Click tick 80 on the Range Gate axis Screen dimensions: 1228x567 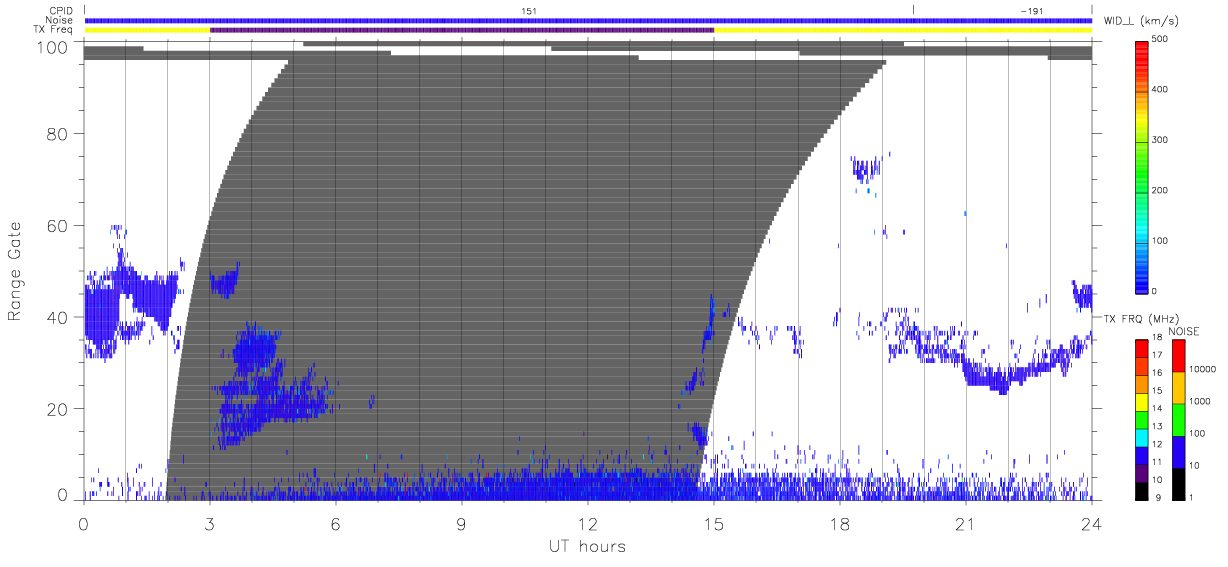click(x=58, y=134)
